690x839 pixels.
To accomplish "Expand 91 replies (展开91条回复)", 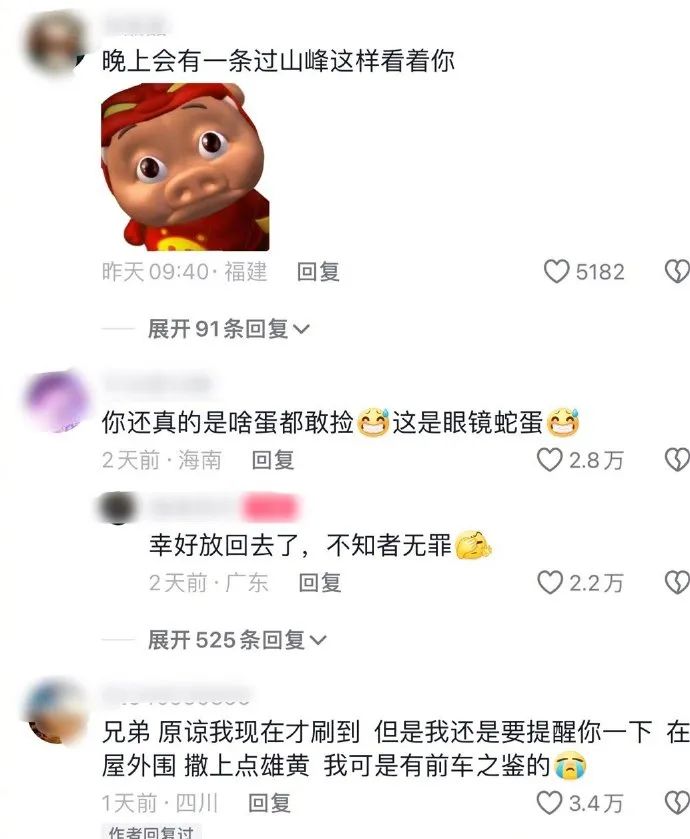I will (228, 329).
